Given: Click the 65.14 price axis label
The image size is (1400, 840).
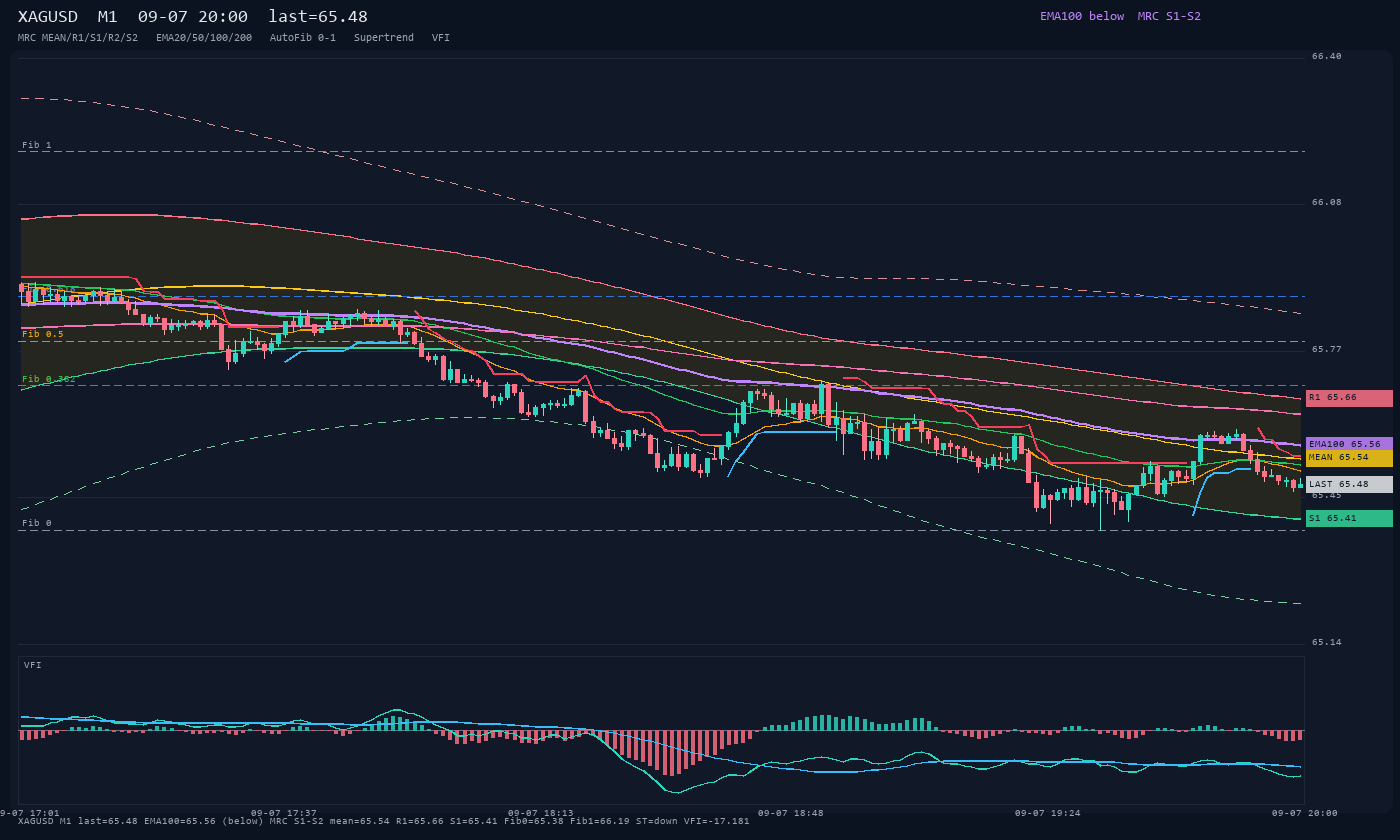Looking at the screenshot, I should [1327, 642].
